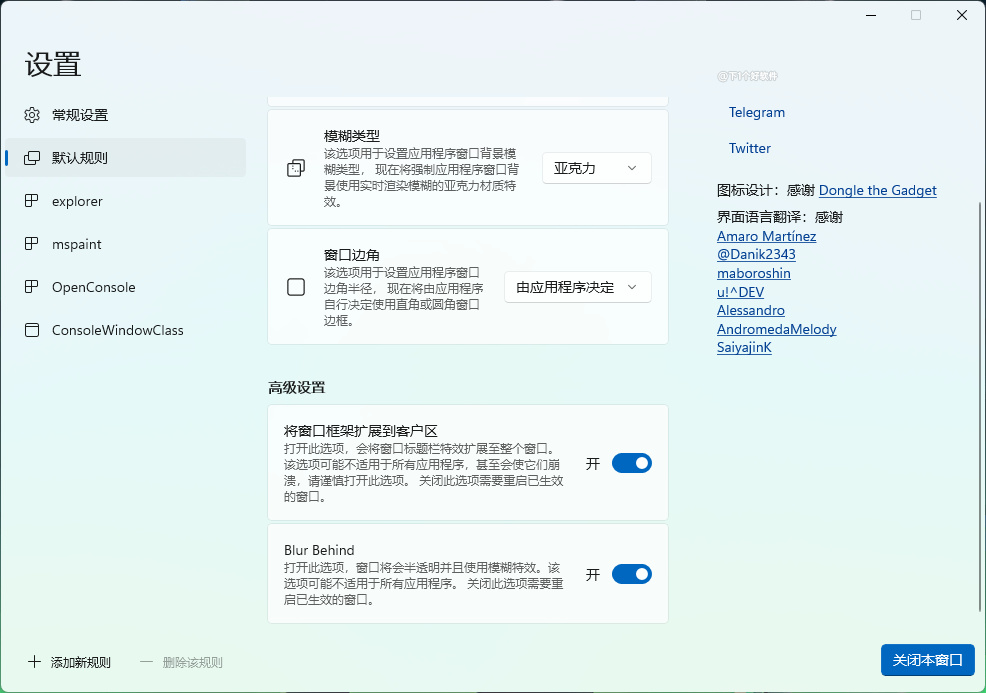Click the 模糊类型 blur type icon
Viewport: 986px width, 693px height.
pyautogui.click(x=296, y=168)
